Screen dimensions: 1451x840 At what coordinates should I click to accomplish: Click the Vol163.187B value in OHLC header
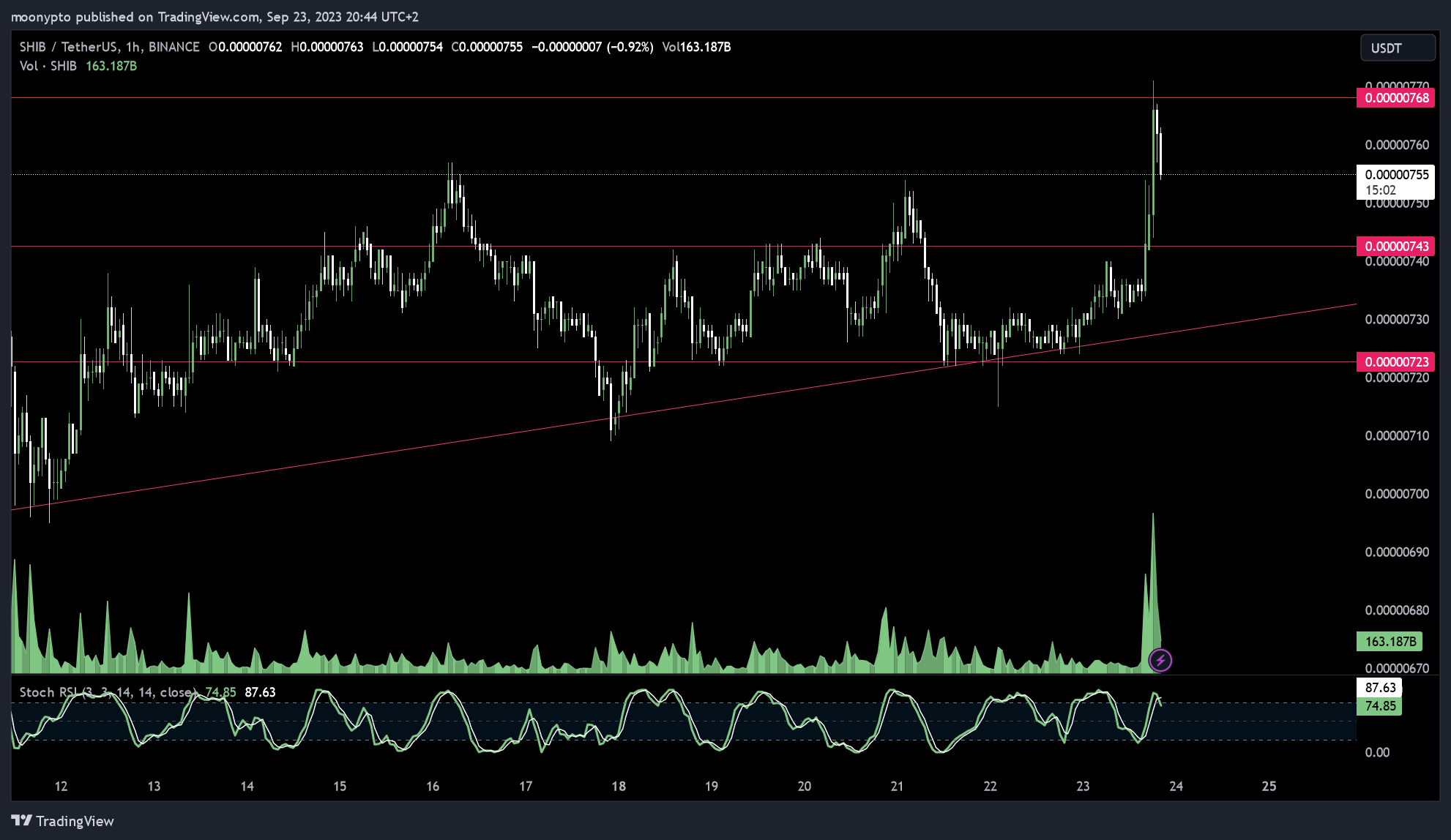point(696,47)
